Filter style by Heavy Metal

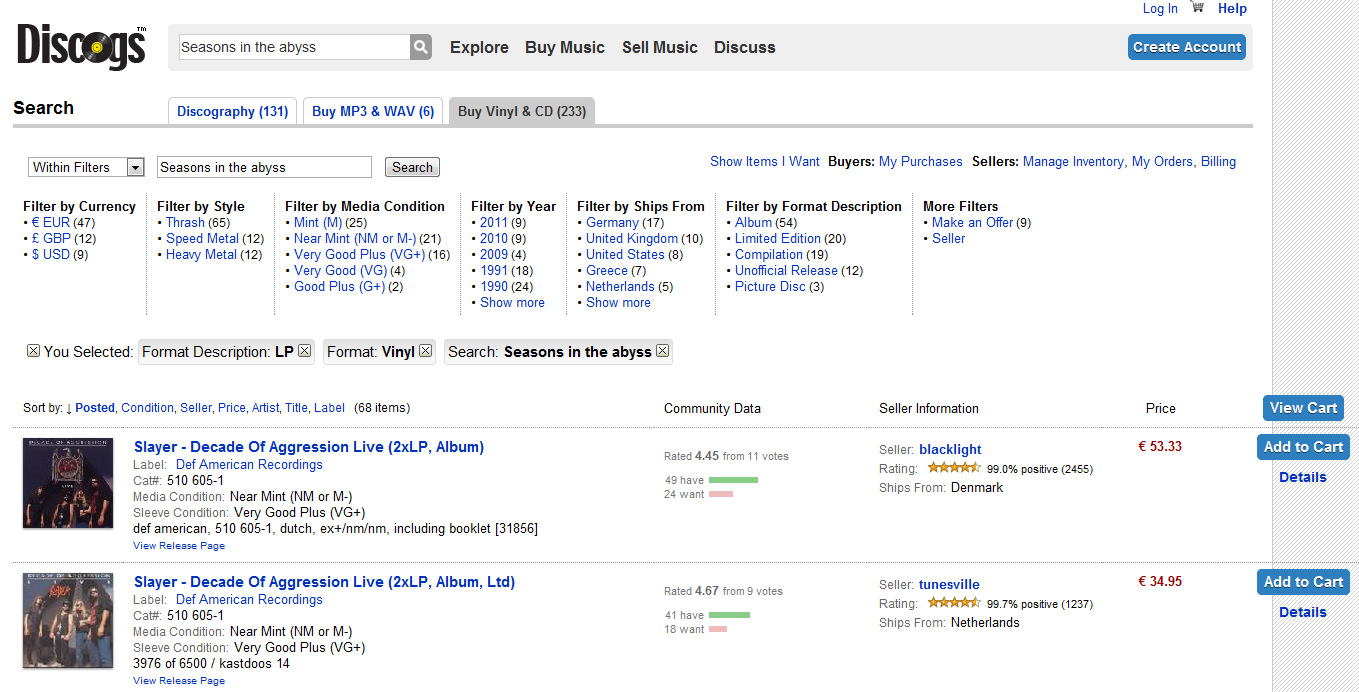click(201, 254)
